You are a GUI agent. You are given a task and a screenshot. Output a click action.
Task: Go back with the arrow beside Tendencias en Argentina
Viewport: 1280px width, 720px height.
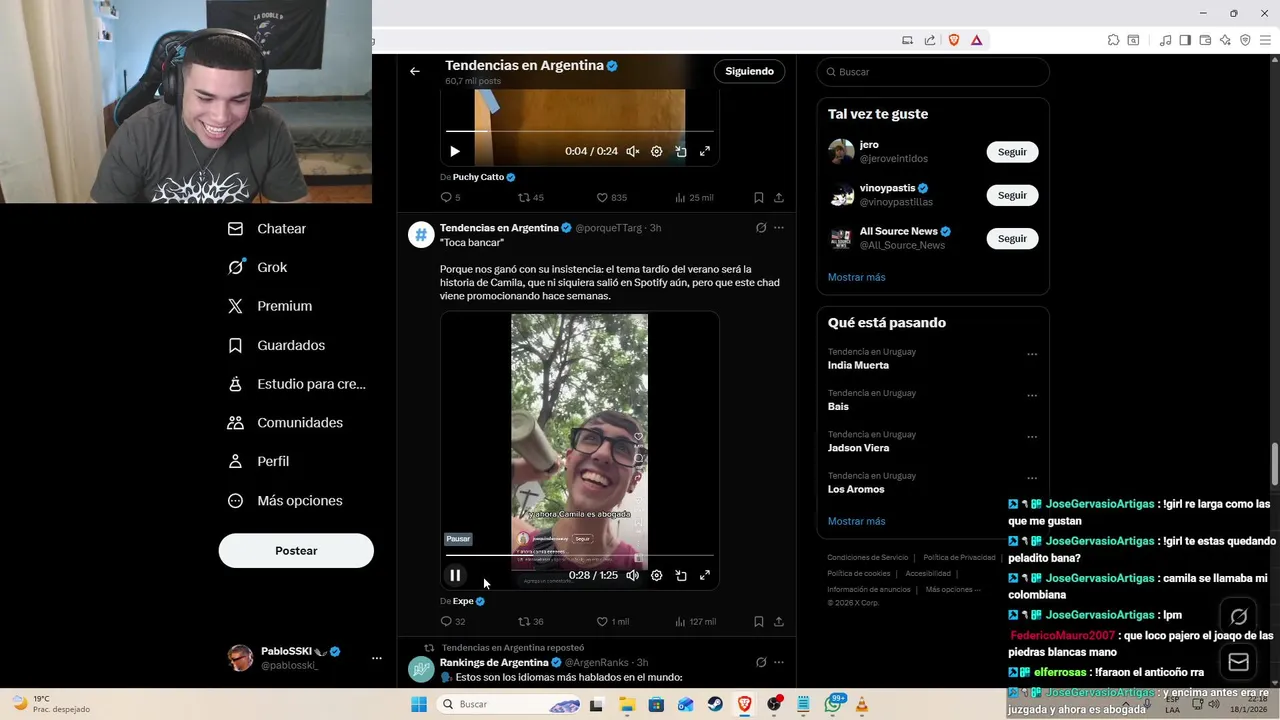[415, 71]
